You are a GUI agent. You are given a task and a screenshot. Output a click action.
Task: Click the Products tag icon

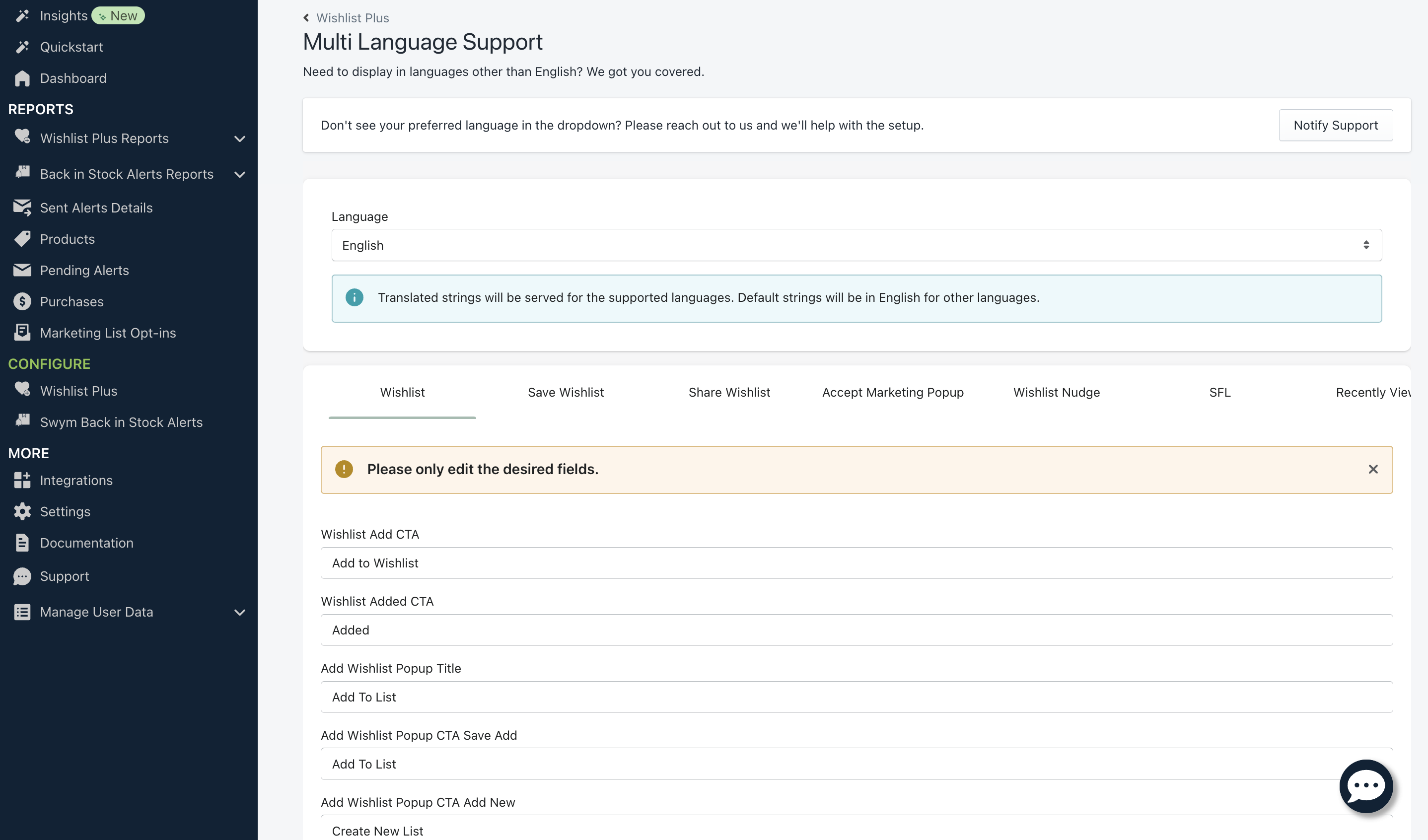click(22, 239)
